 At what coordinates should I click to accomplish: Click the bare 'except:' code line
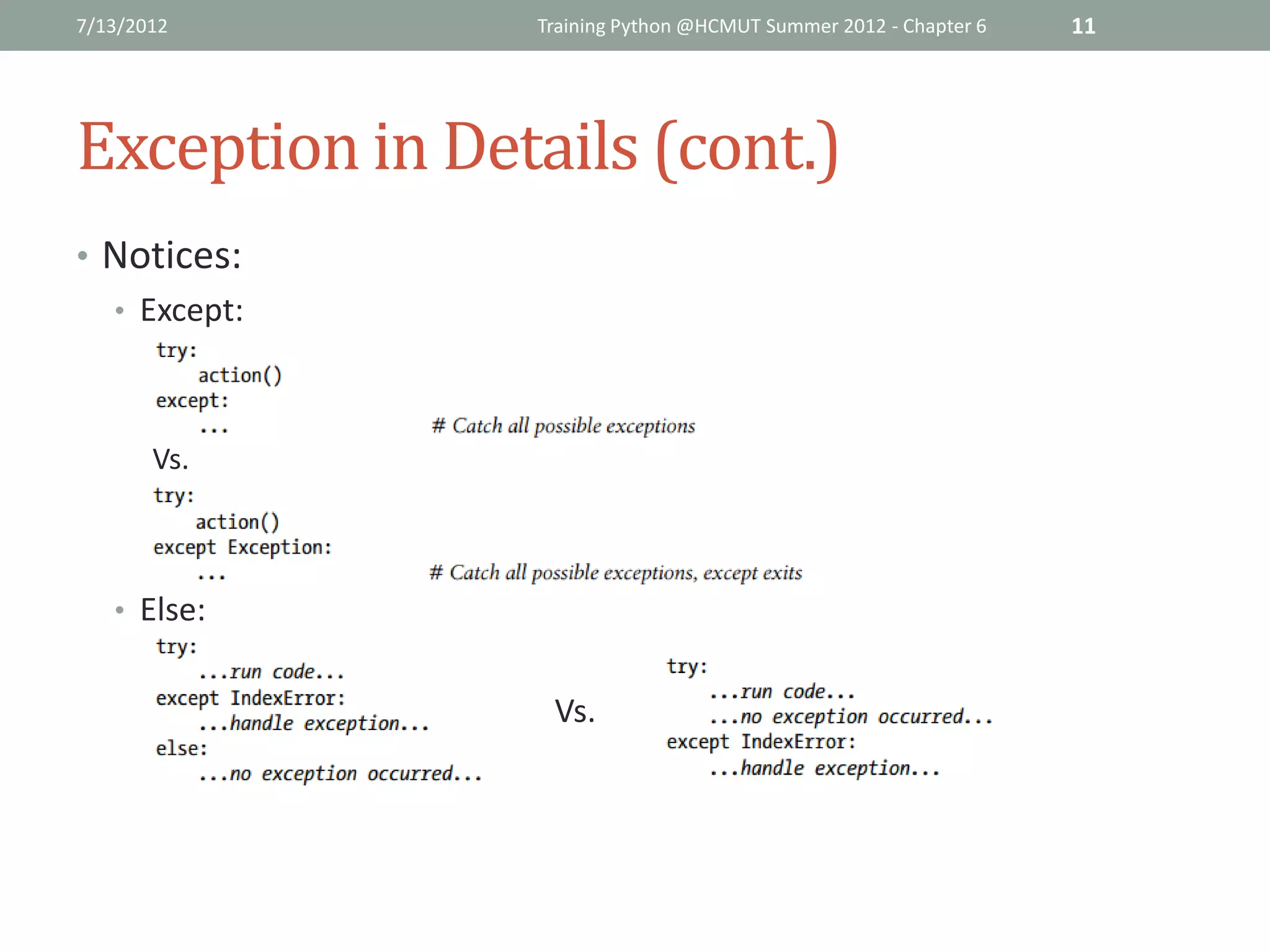click(192, 401)
